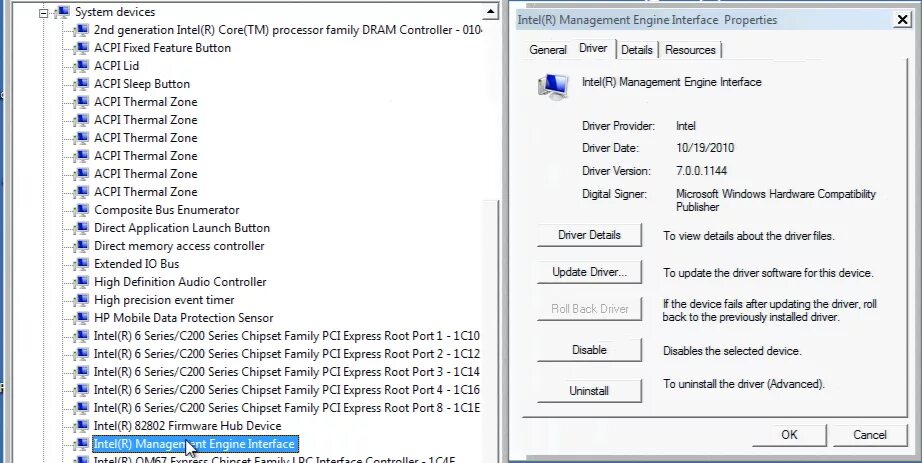922x463 pixels.
Task: Click the PCI Express Root Port 4 icon
Action: pos(81,390)
